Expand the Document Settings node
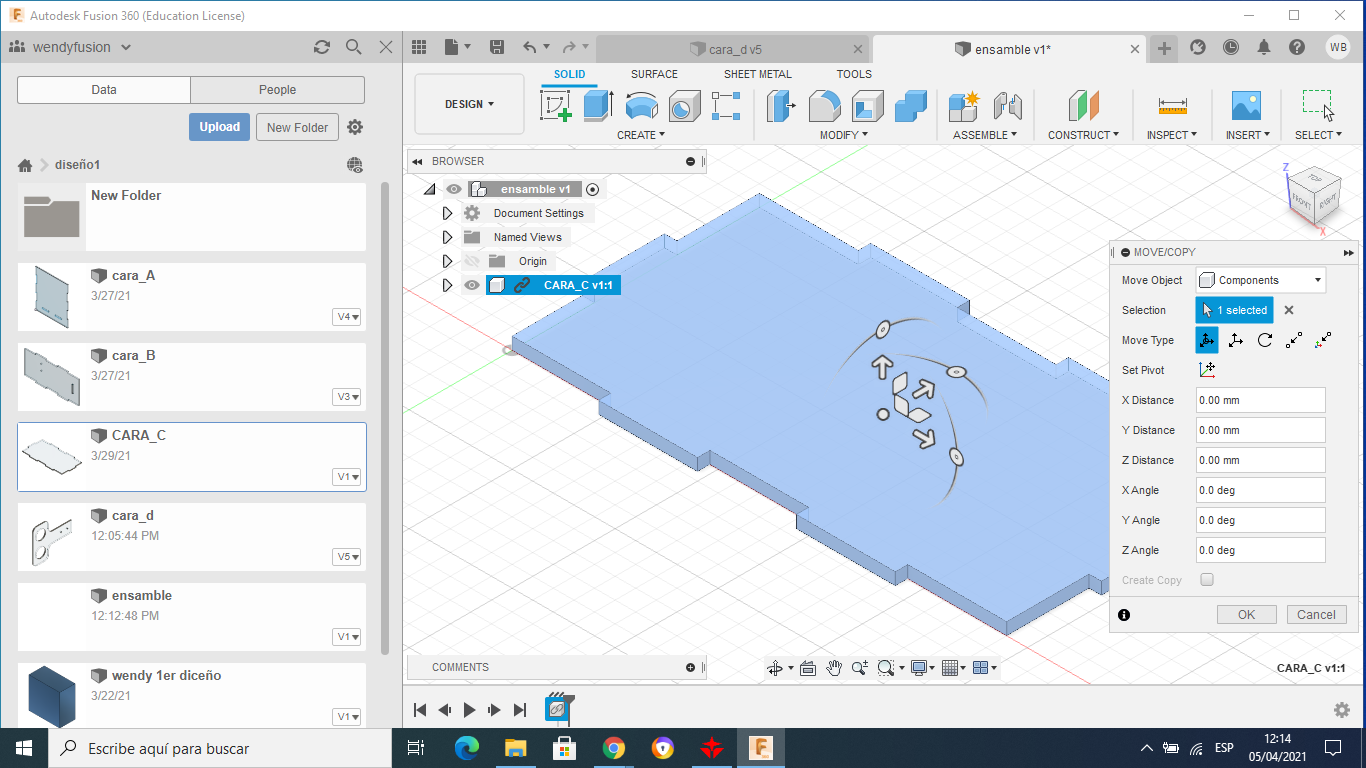Viewport: 1366px width, 768px height. pos(447,213)
